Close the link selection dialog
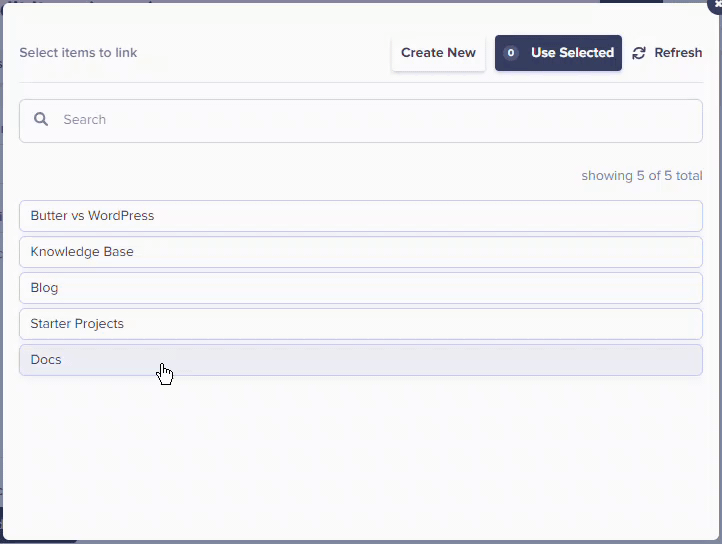Viewport: 722px width, 544px height. pyautogui.click(x=716, y=5)
